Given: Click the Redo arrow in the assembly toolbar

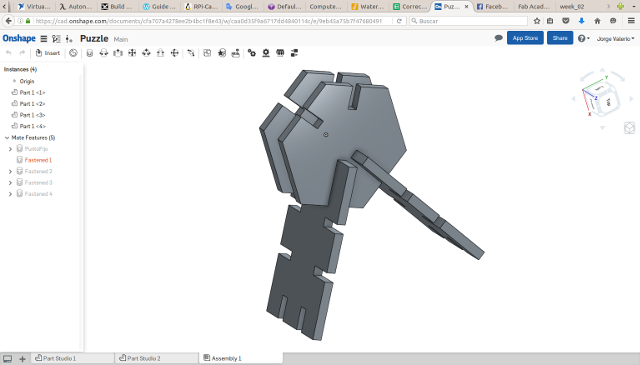Looking at the screenshot, I should [22, 53].
